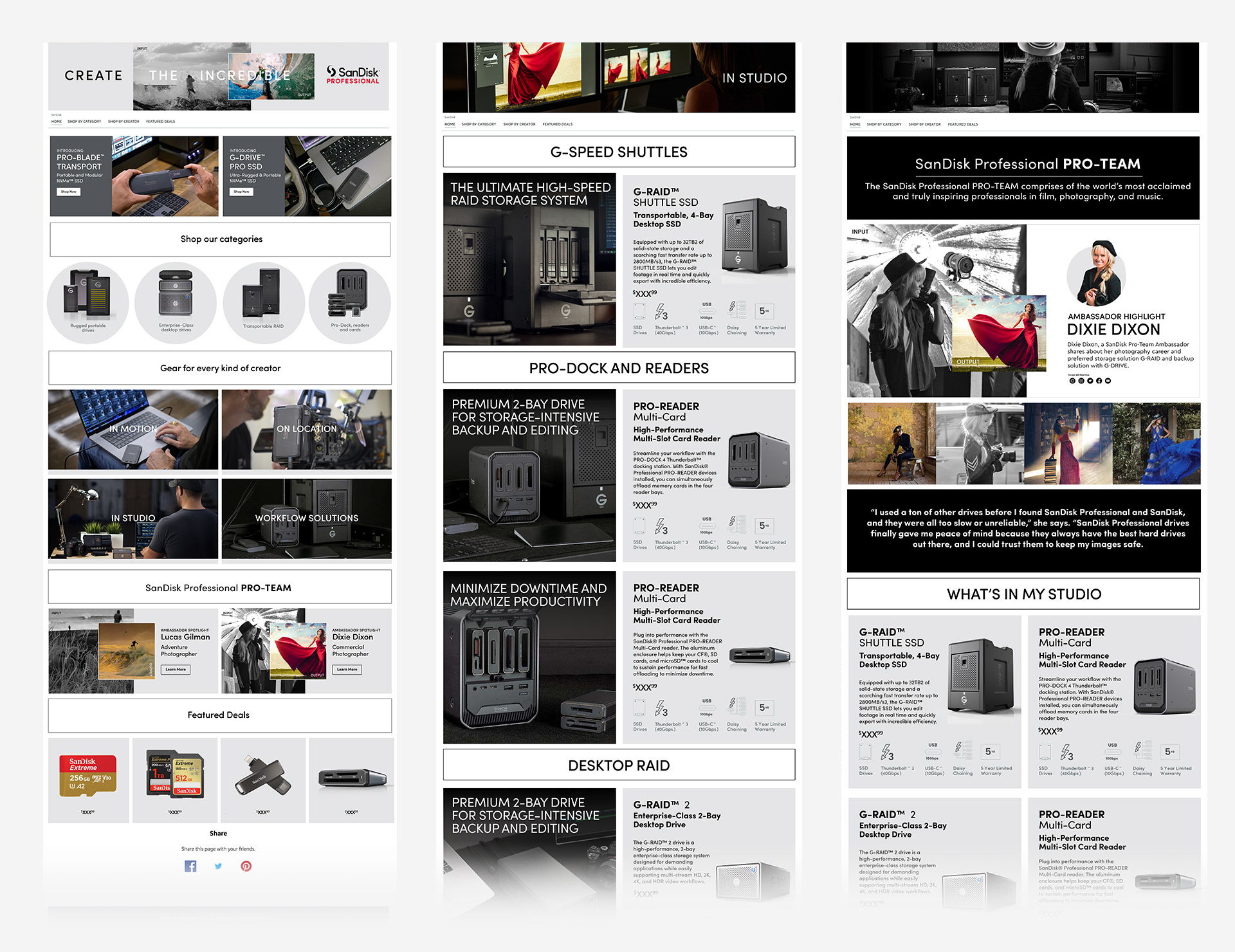Click Thunderbolt 3 icon in Pro-Team page G-RAID Shuttle card
This screenshot has width=1235, height=952.
pyautogui.click(x=888, y=753)
